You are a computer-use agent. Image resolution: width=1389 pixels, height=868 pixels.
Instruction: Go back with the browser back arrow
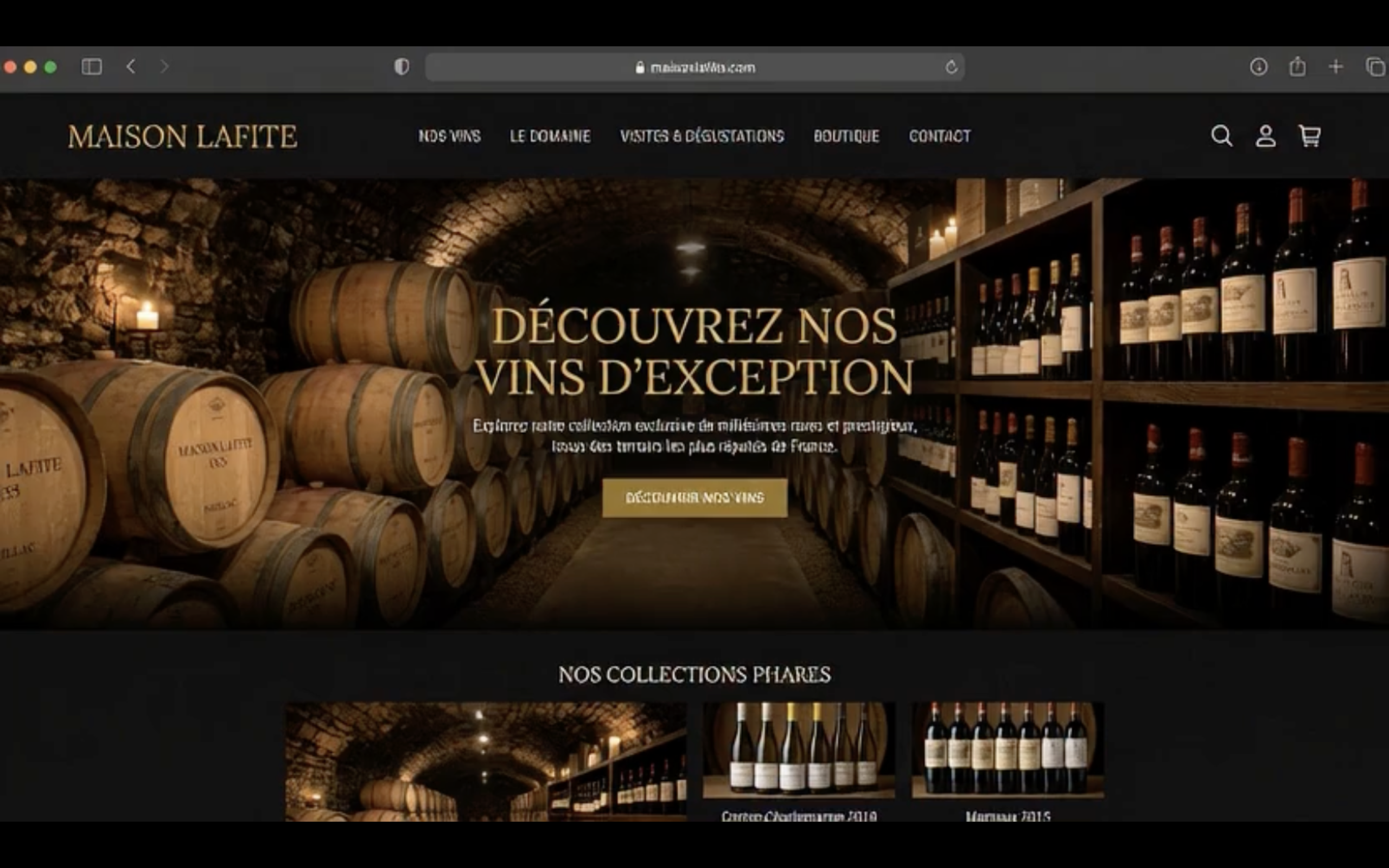pos(131,67)
